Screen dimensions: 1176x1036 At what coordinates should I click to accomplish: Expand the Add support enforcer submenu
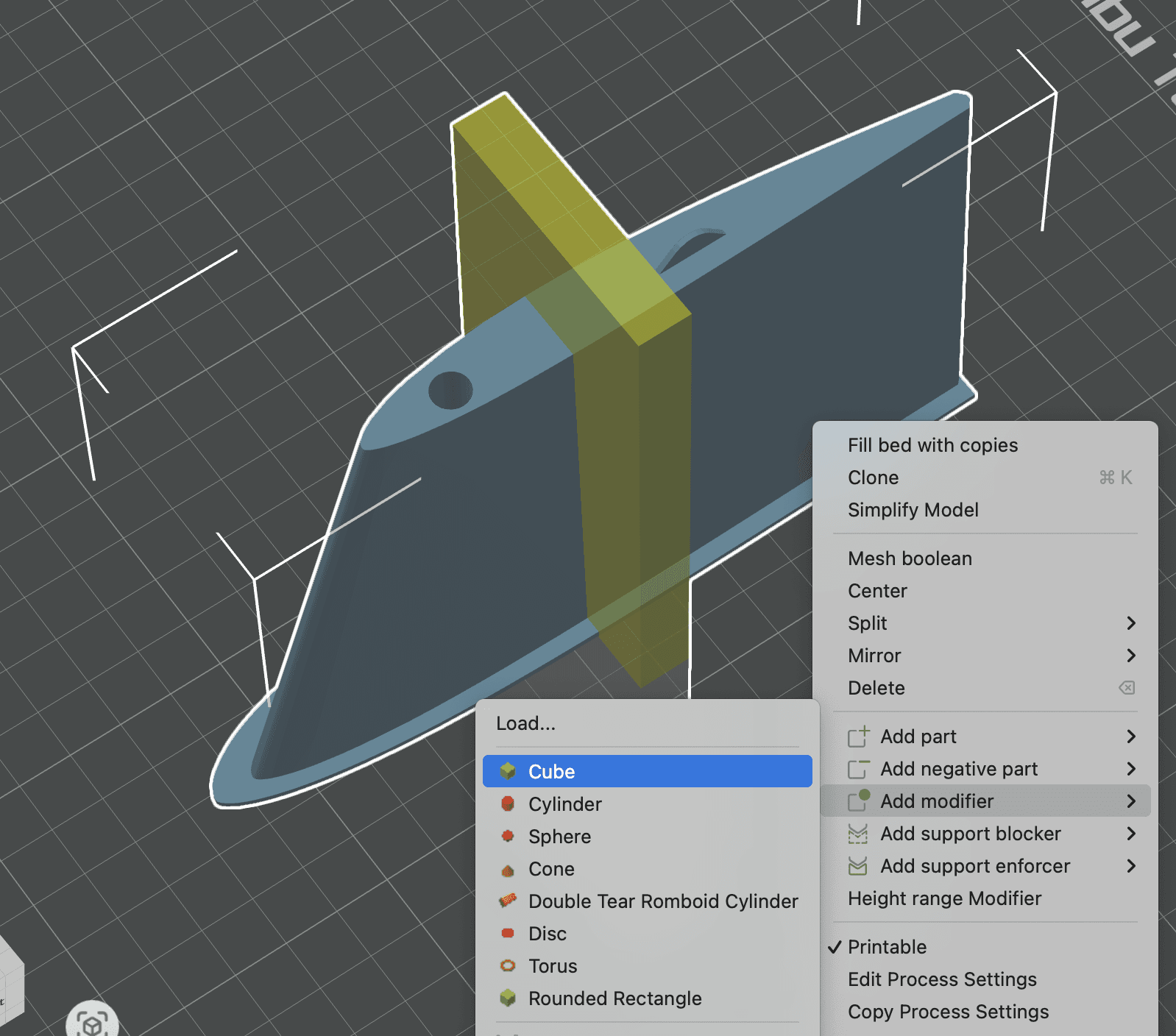985,865
